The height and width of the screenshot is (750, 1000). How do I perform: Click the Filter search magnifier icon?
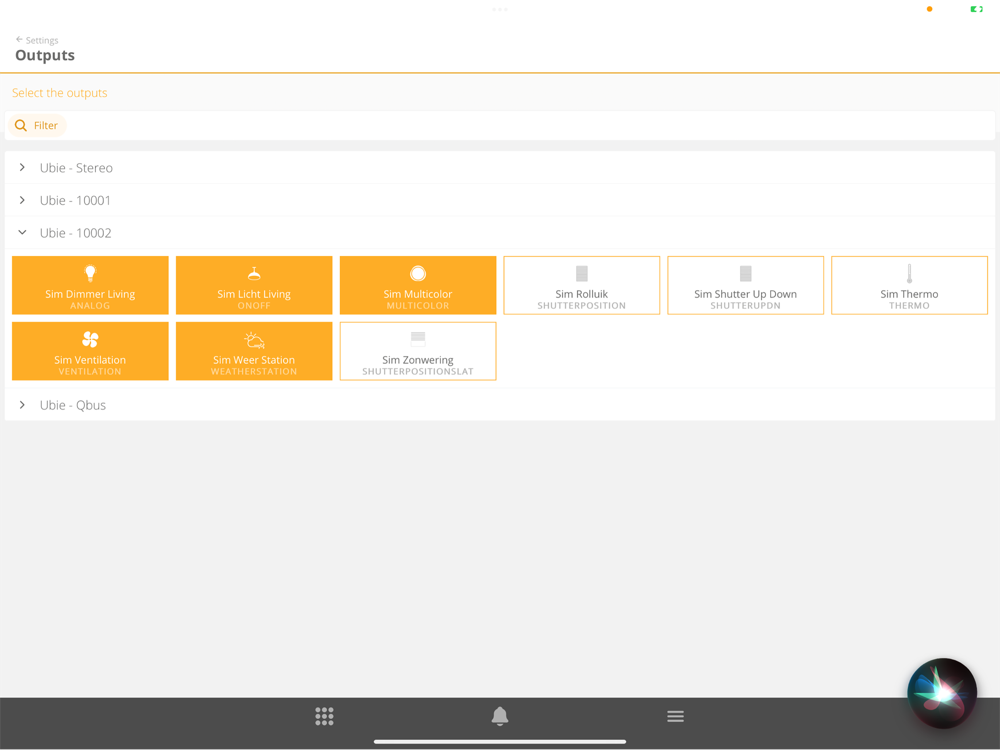click(x=21, y=126)
